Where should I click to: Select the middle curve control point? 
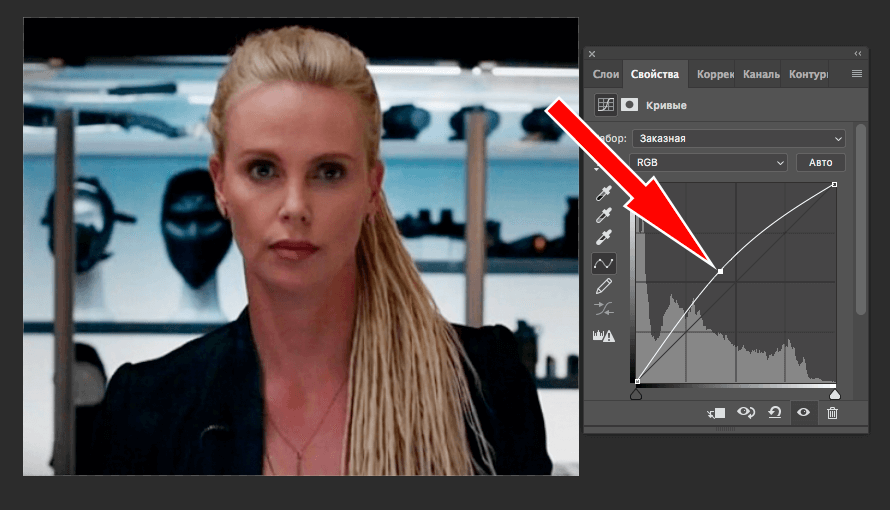720,271
